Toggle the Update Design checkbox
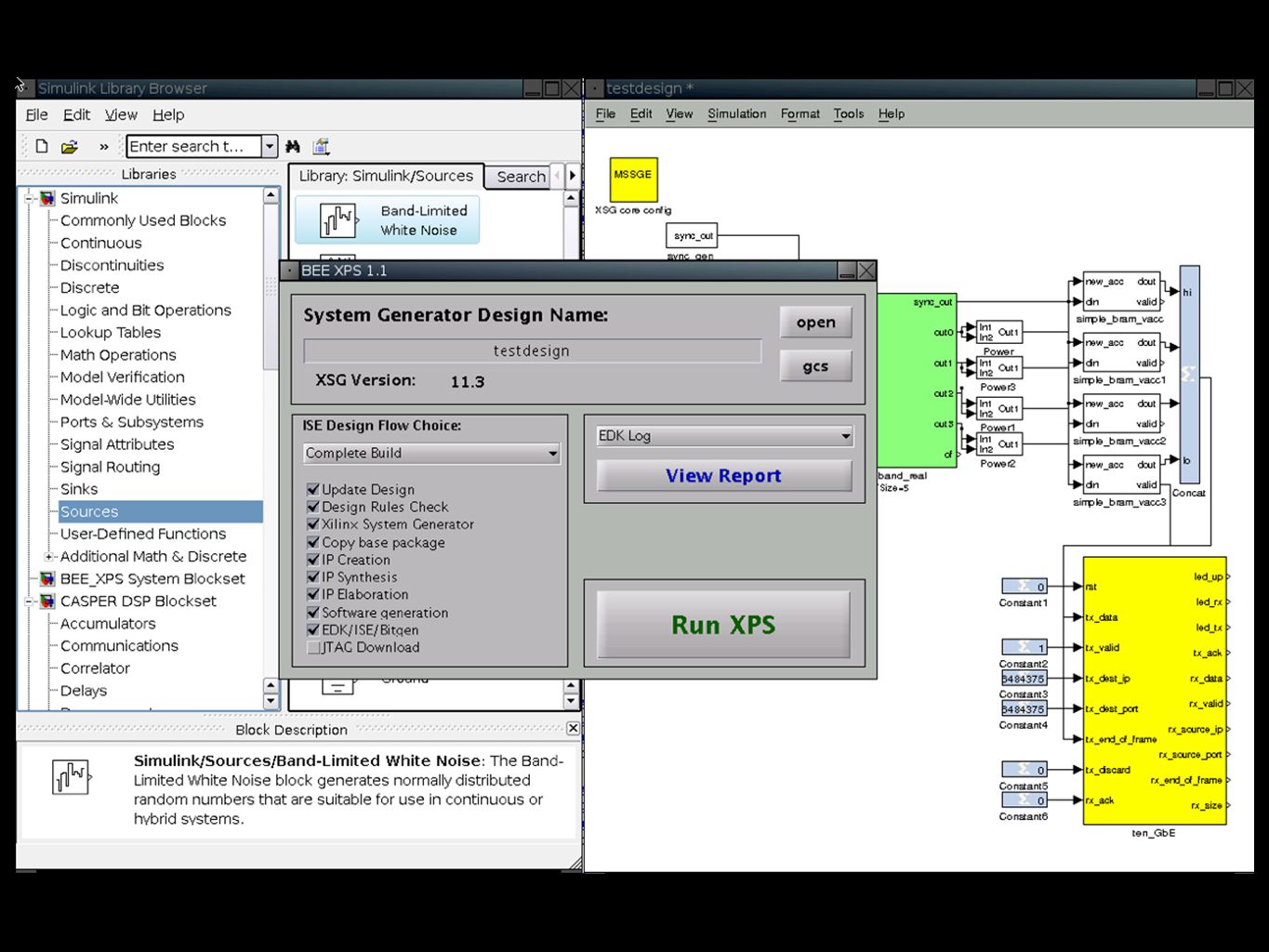The image size is (1269, 952). (313, 489)
